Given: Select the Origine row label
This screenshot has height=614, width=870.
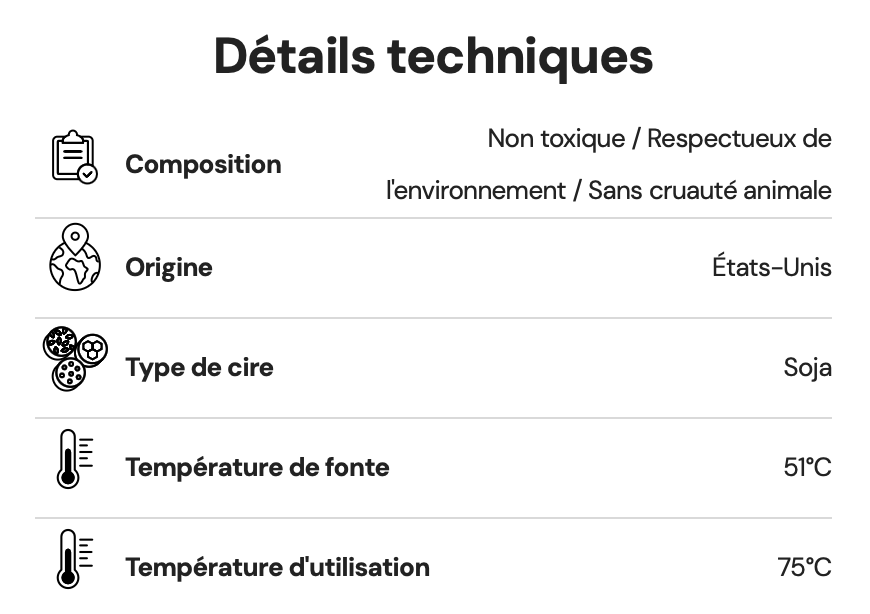Looking at the screenshot, I should pos(169,268).
